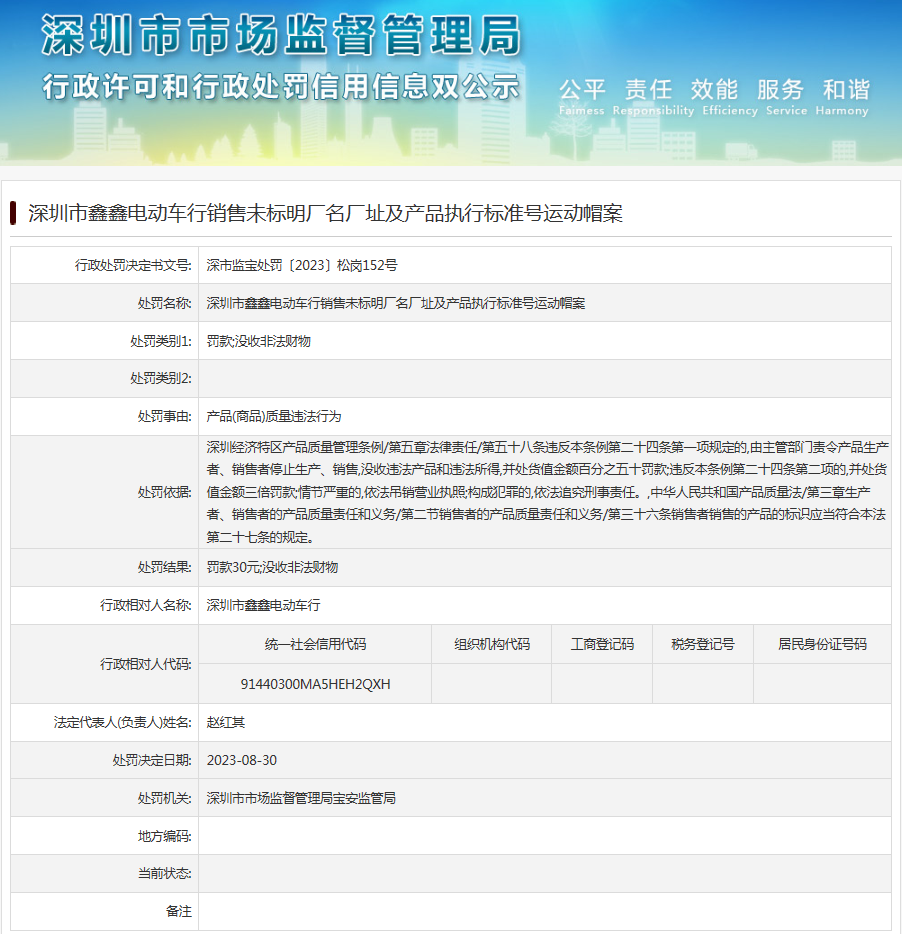The height and width of the screenshot is (934, 902).
Task: Click the 和谐 Harmony slogan text
Action: [x=842, y=97]
